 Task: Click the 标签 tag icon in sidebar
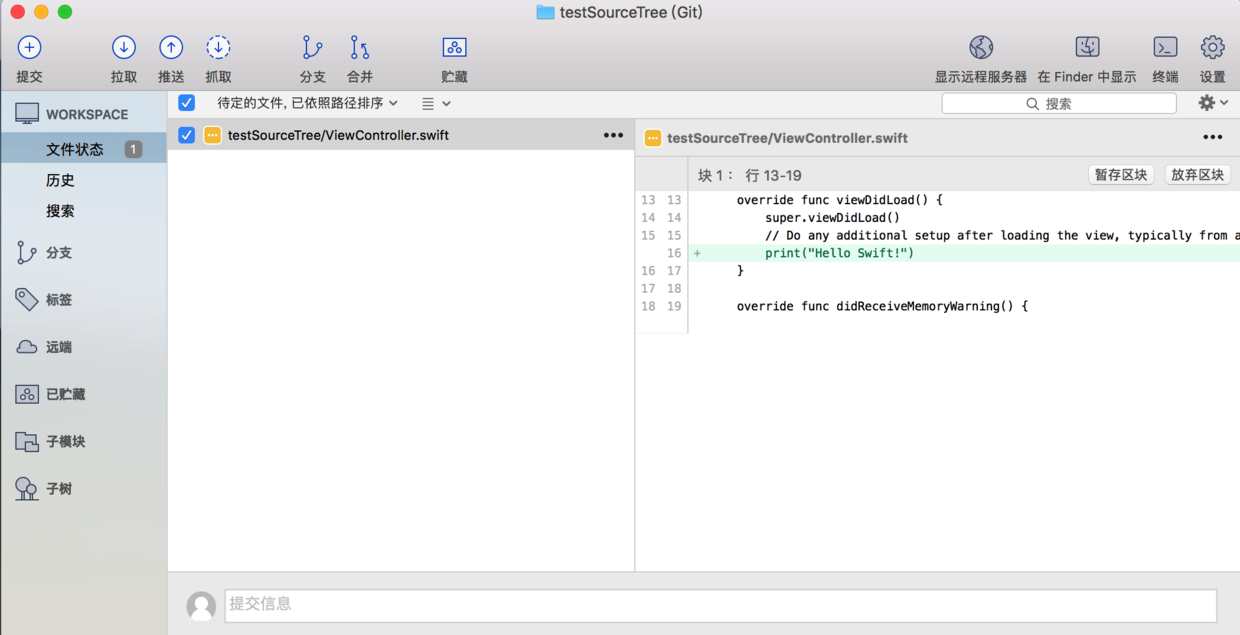(27, 299)
